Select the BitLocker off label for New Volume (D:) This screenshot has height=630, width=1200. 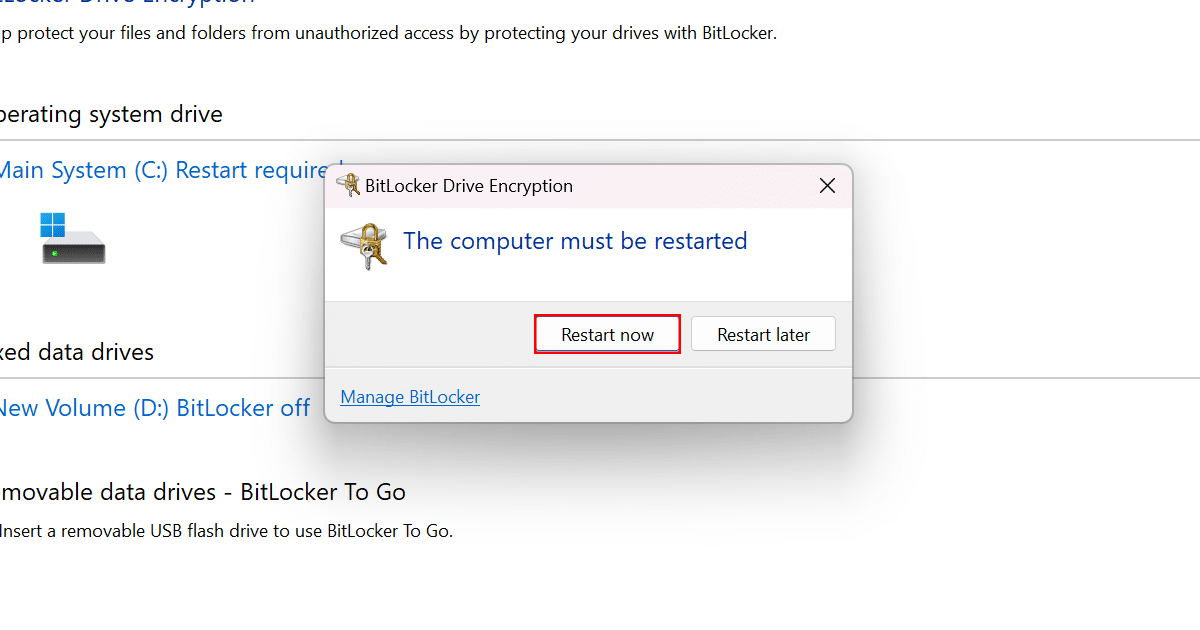[243, 407]
